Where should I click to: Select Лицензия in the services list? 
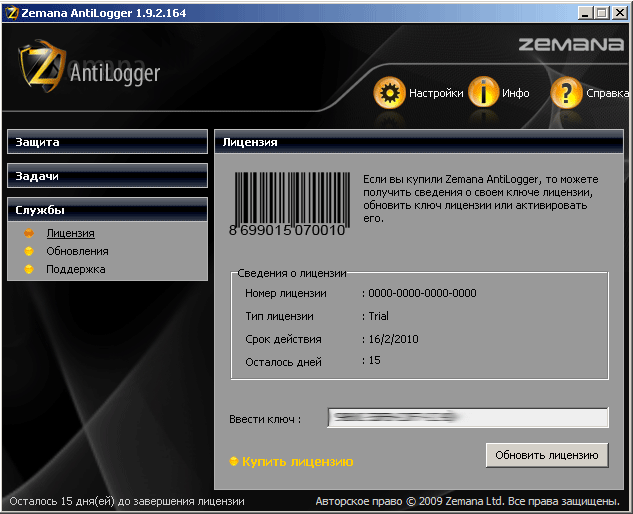coord(70,233)
